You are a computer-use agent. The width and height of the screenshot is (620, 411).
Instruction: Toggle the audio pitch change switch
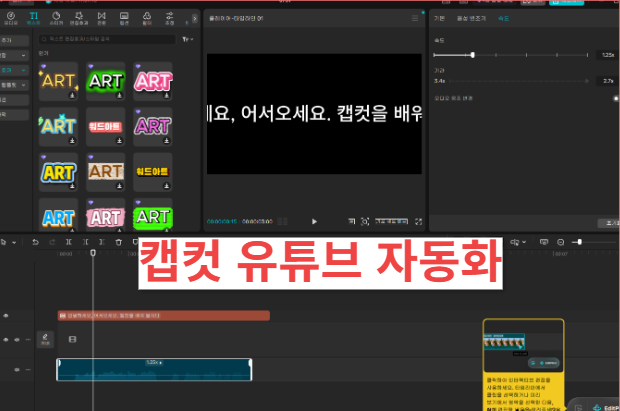[x=616, y=98]
